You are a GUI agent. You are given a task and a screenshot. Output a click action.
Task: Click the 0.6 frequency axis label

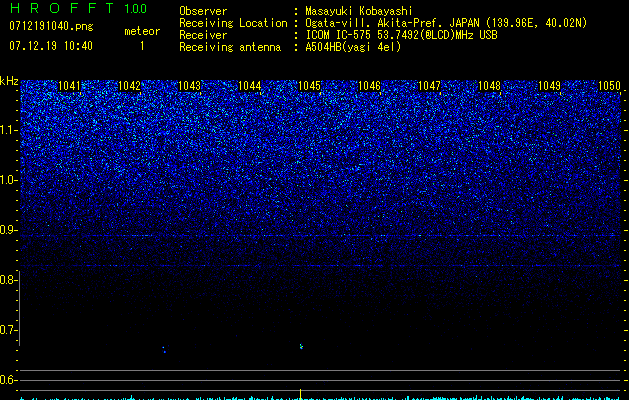tap(8, 380)
